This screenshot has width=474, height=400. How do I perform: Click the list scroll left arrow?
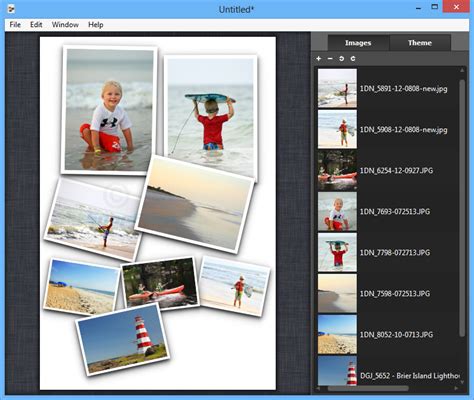pos(318,388)
